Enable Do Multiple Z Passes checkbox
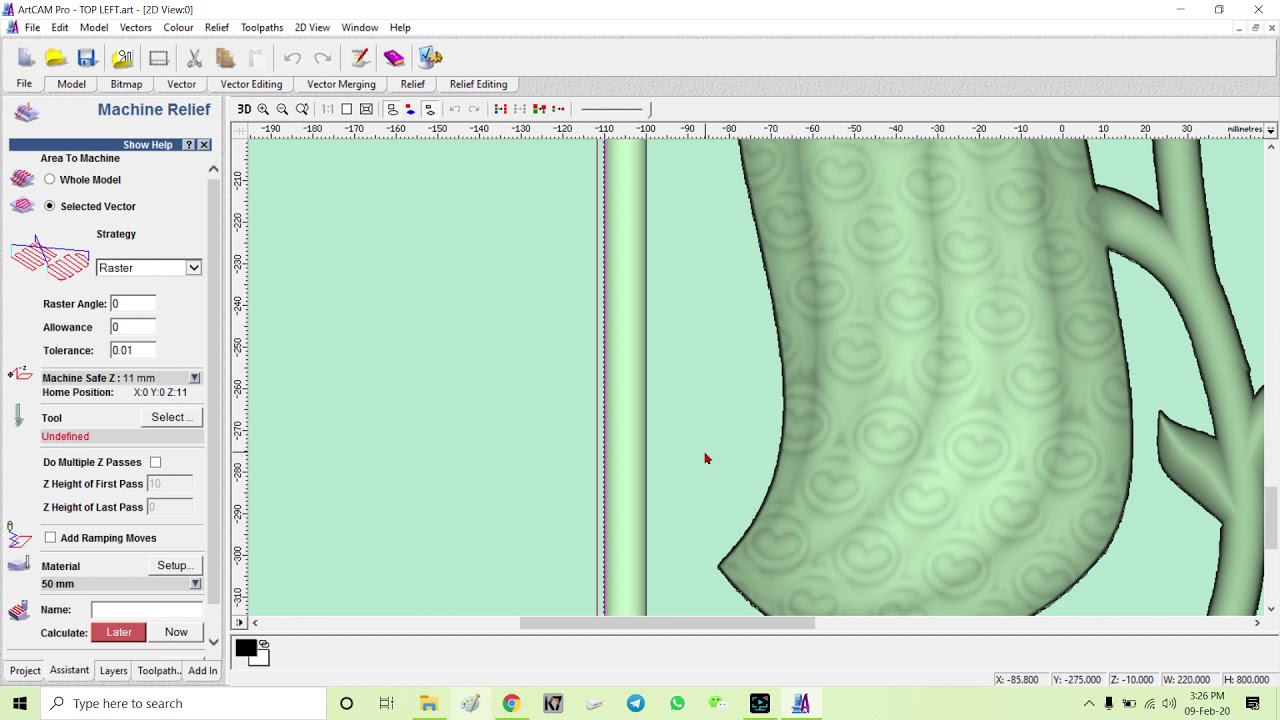This screenshot has width=1280, height=720. [x=155, y=462]
